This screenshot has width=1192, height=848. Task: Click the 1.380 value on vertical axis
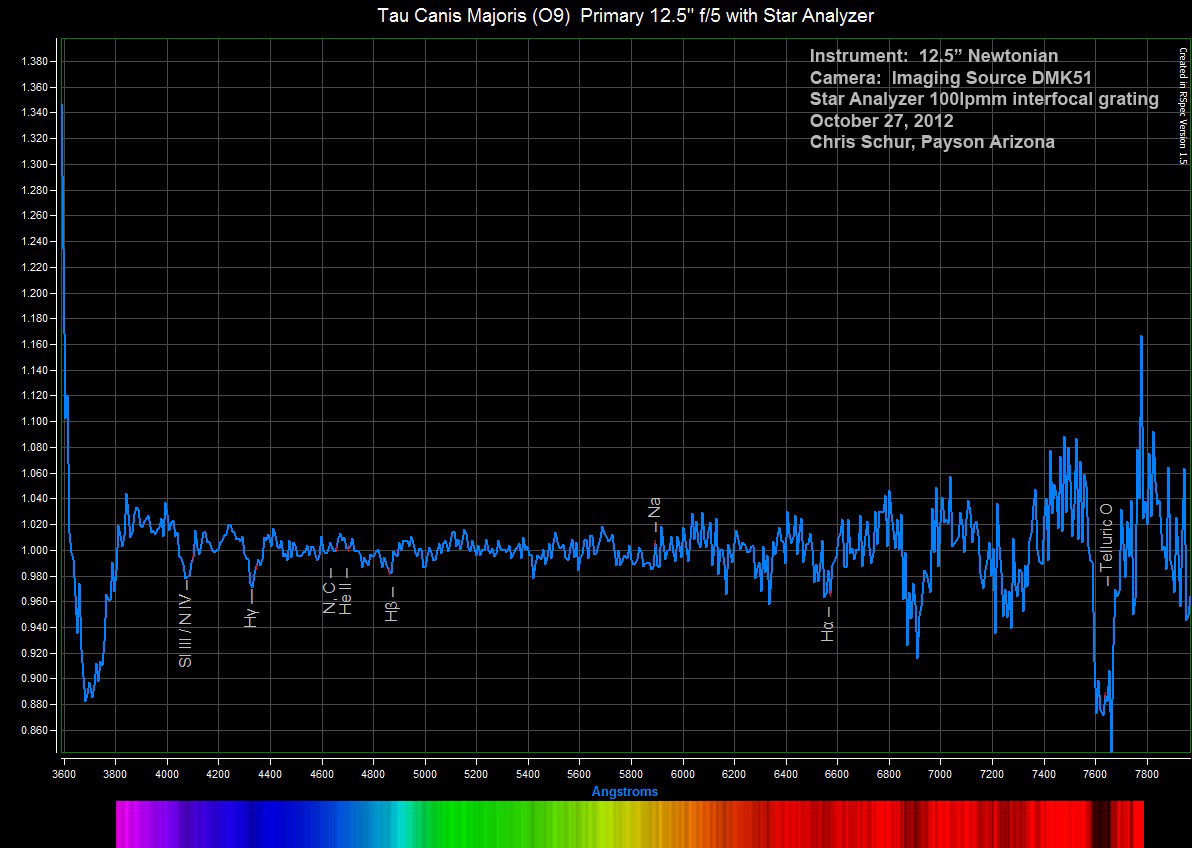pyautogui.click(x=36, y=62)
